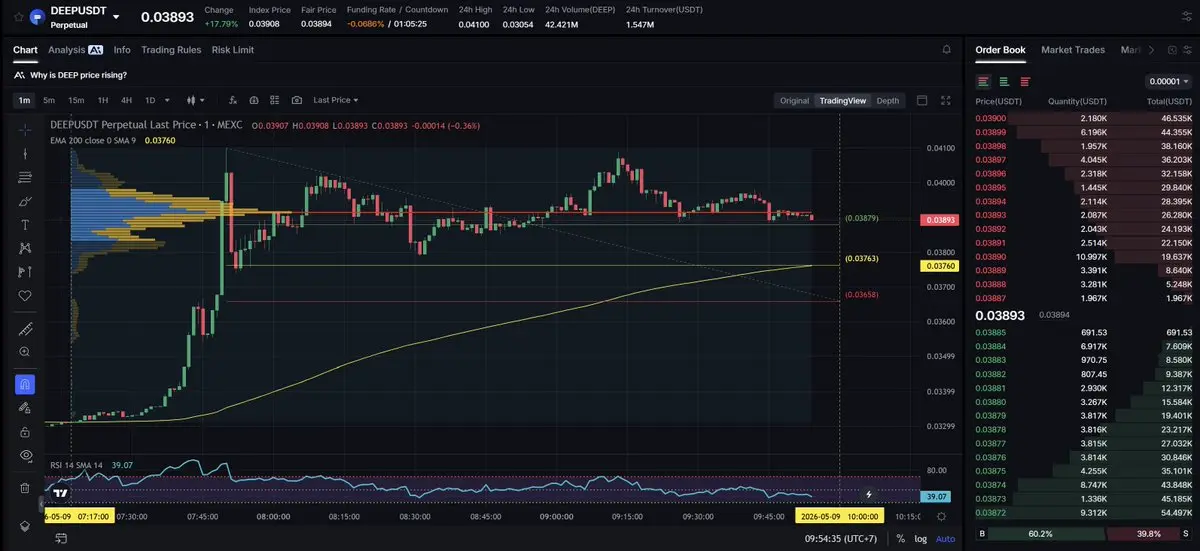Select the crosshair cursor tool

[x=25, y=129]
